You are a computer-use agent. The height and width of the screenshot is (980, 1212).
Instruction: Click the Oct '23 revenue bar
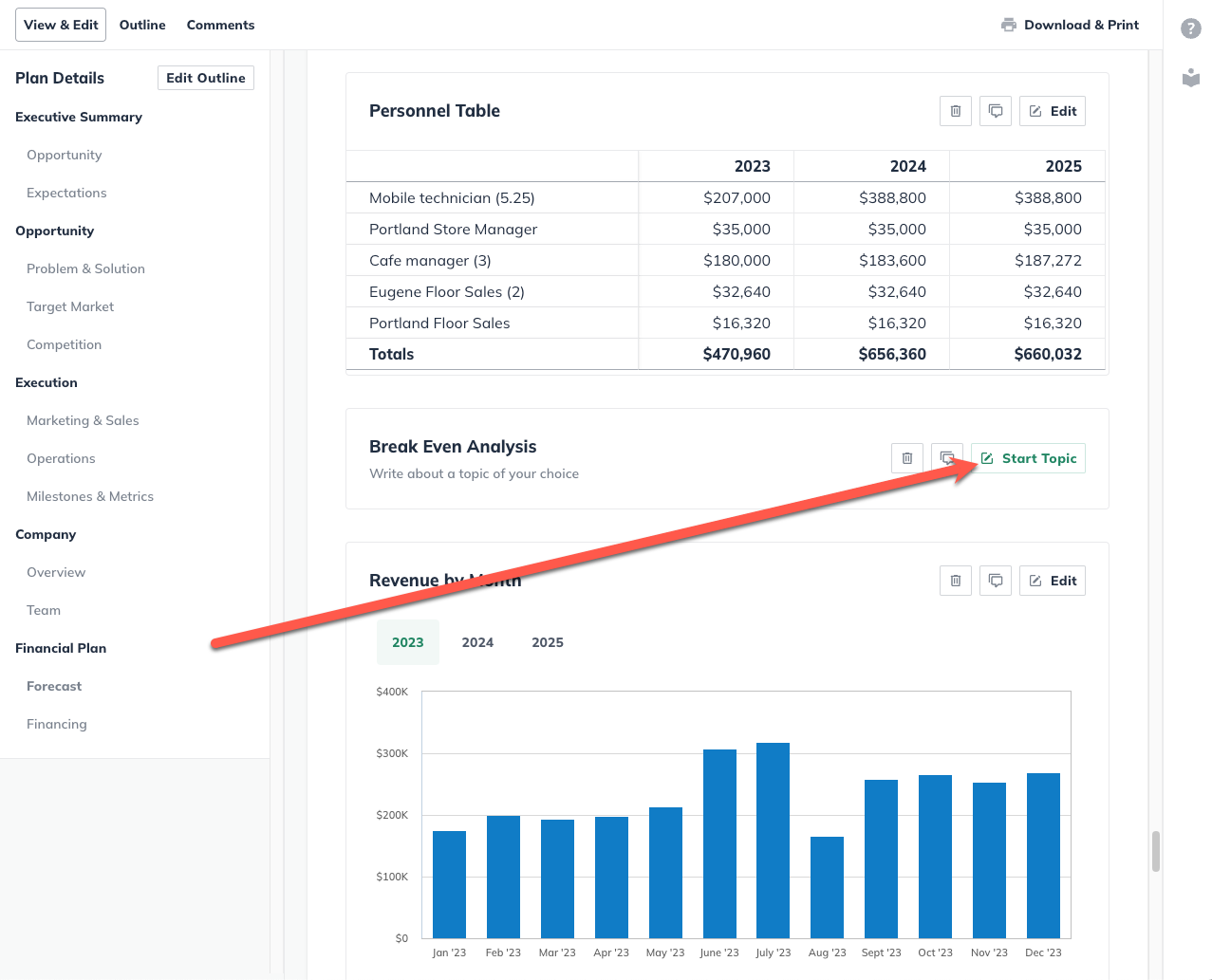coord(935,857)
